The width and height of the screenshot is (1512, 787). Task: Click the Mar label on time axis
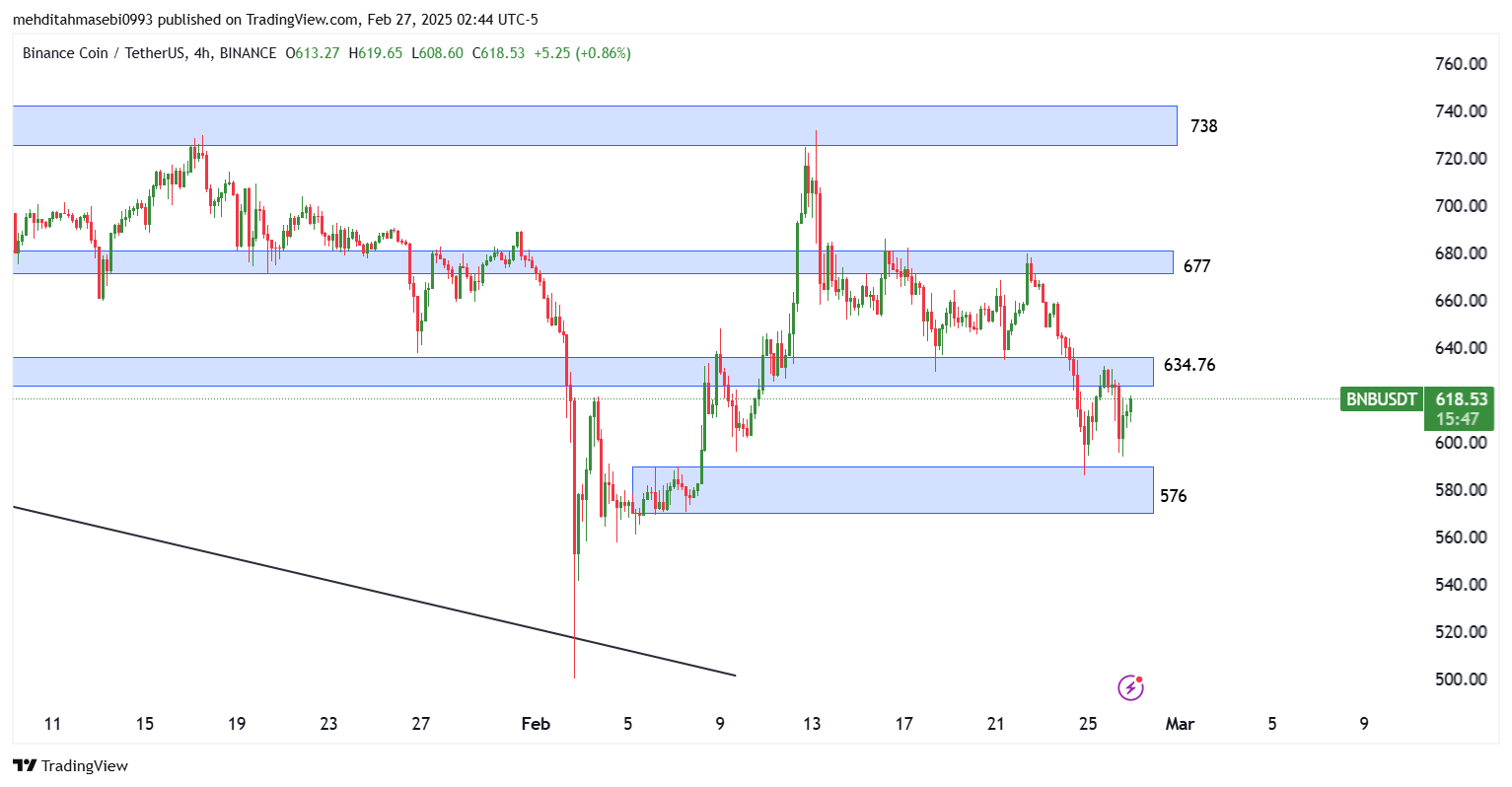coord(1180,724)
